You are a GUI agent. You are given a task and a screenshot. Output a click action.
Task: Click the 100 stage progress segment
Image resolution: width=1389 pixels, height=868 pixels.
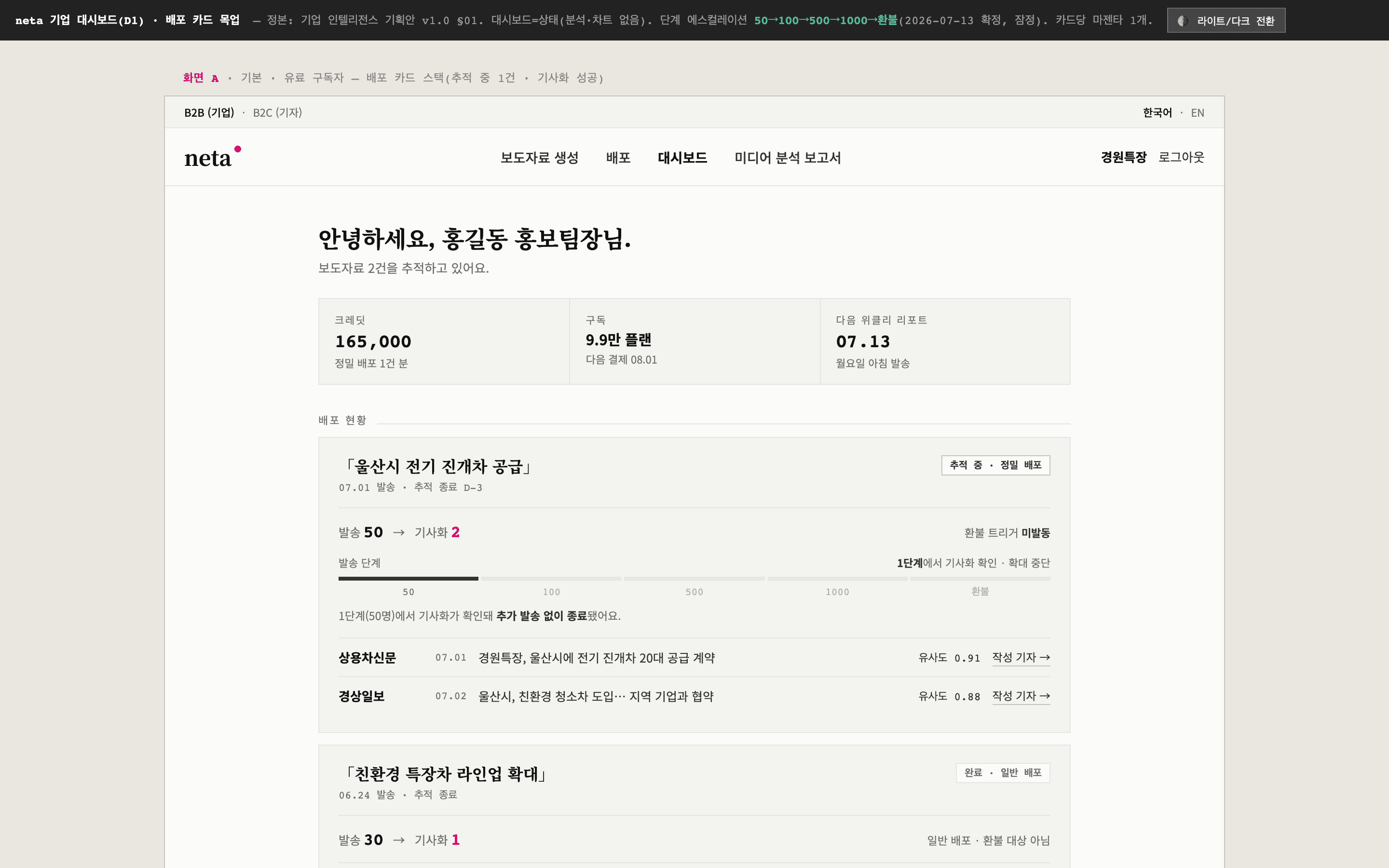tap(551, 579)
